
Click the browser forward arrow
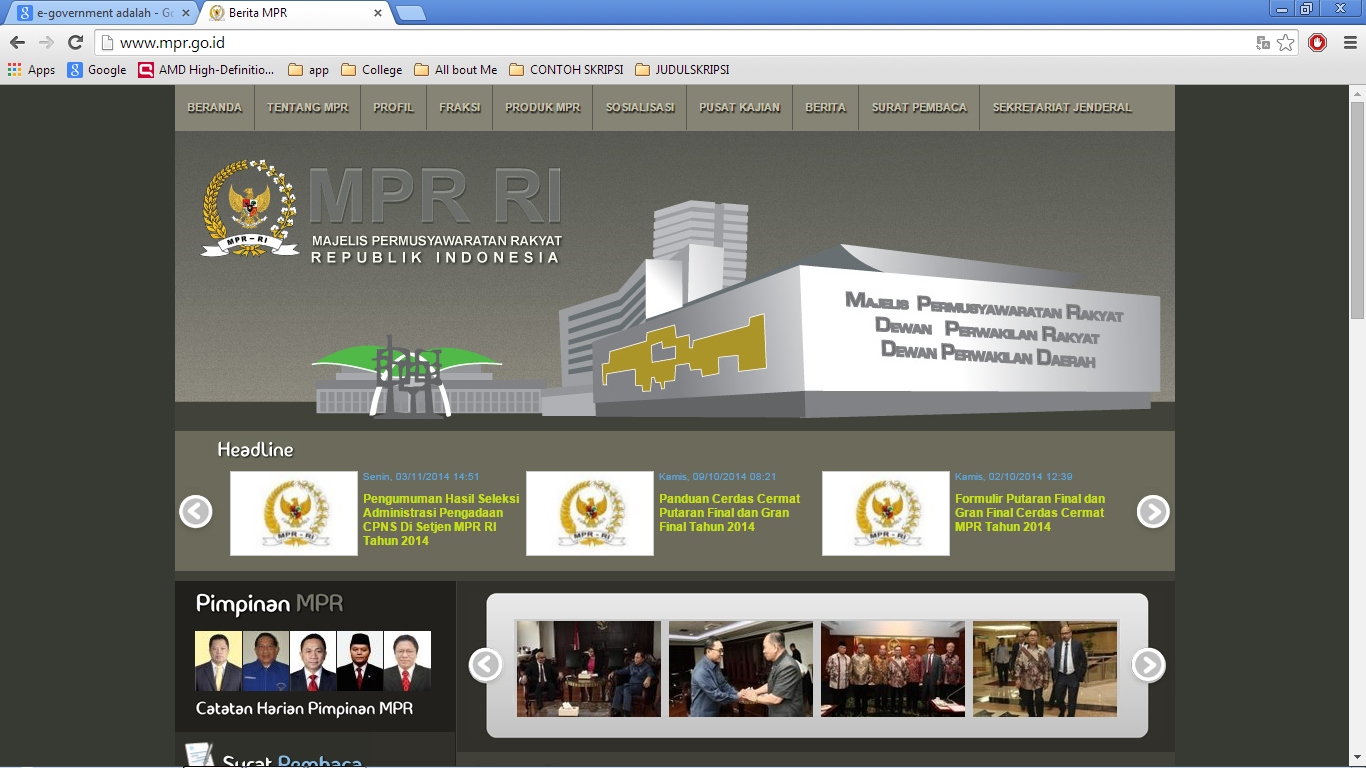click(x=46, y=43)
